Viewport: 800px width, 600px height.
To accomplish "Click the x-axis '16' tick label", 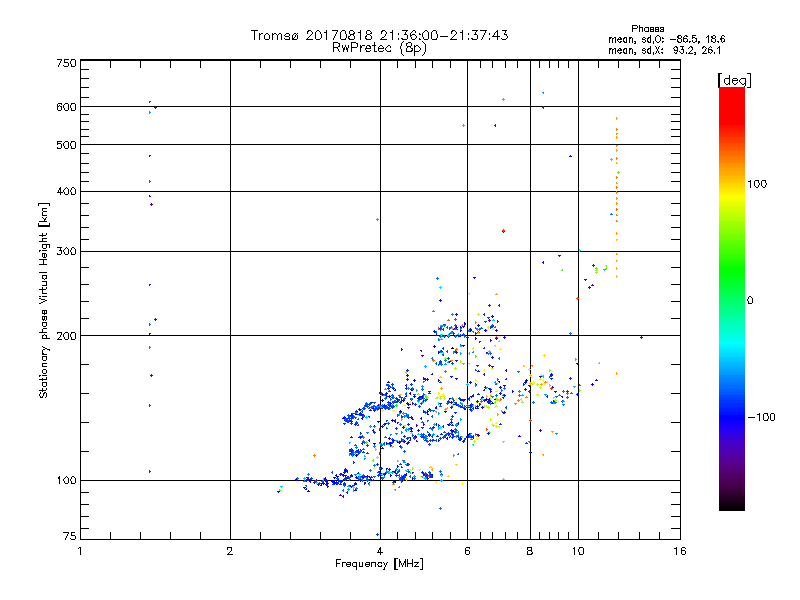I will click(x=680, y=551).
